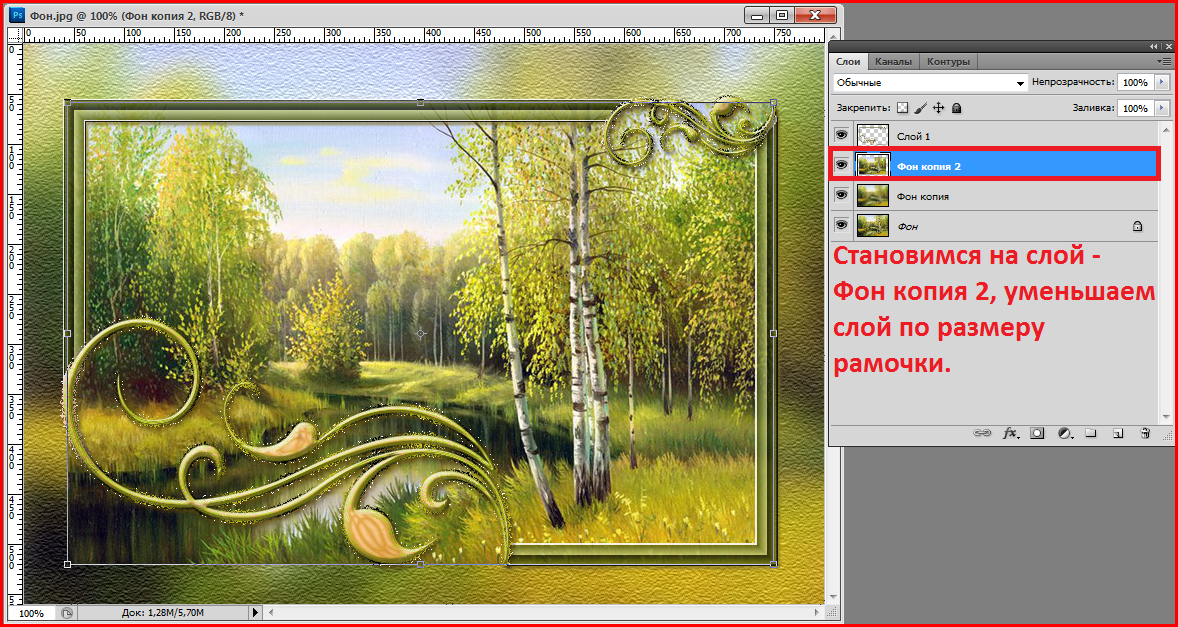This screenshot has height=627, width=1178.
Task: Select the Фон копия layer name
Action: pos(923,196)
